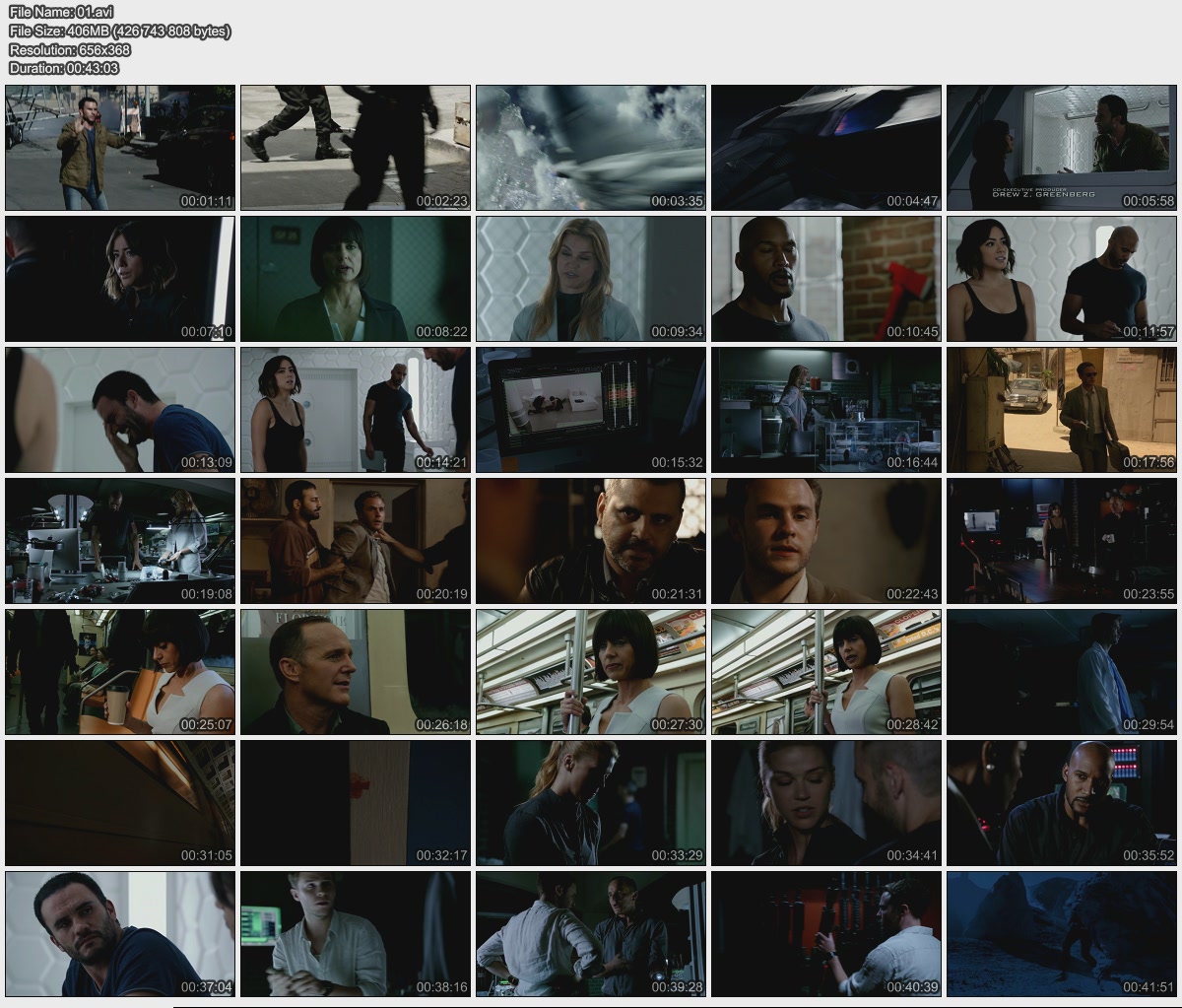Image resolution: width=1182 pixels, height=1008 pixels.
Task: Select the thumbnail at 00:34:41
Action: click(x=826, y=803)
